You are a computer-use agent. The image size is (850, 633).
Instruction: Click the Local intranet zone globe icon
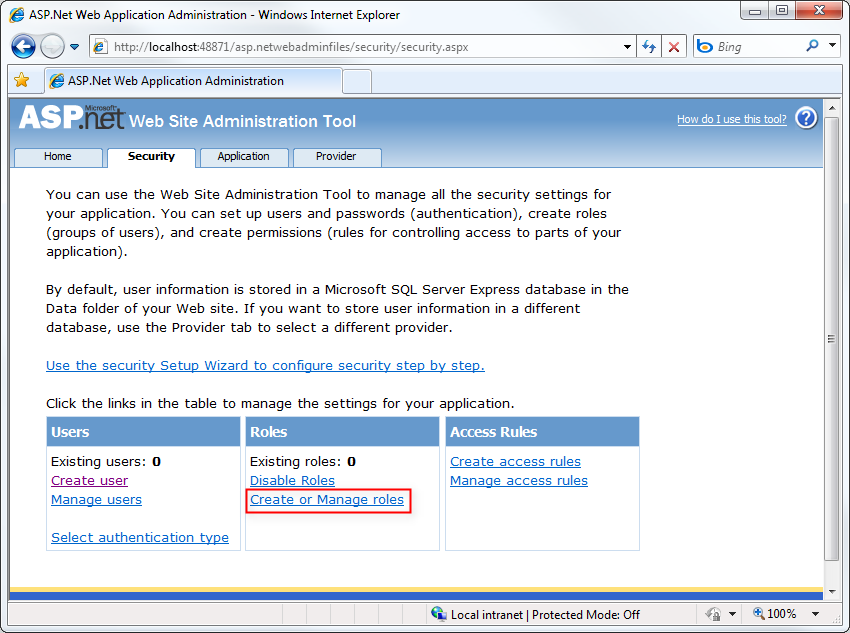pyautogui.click(x=439, y=613)
